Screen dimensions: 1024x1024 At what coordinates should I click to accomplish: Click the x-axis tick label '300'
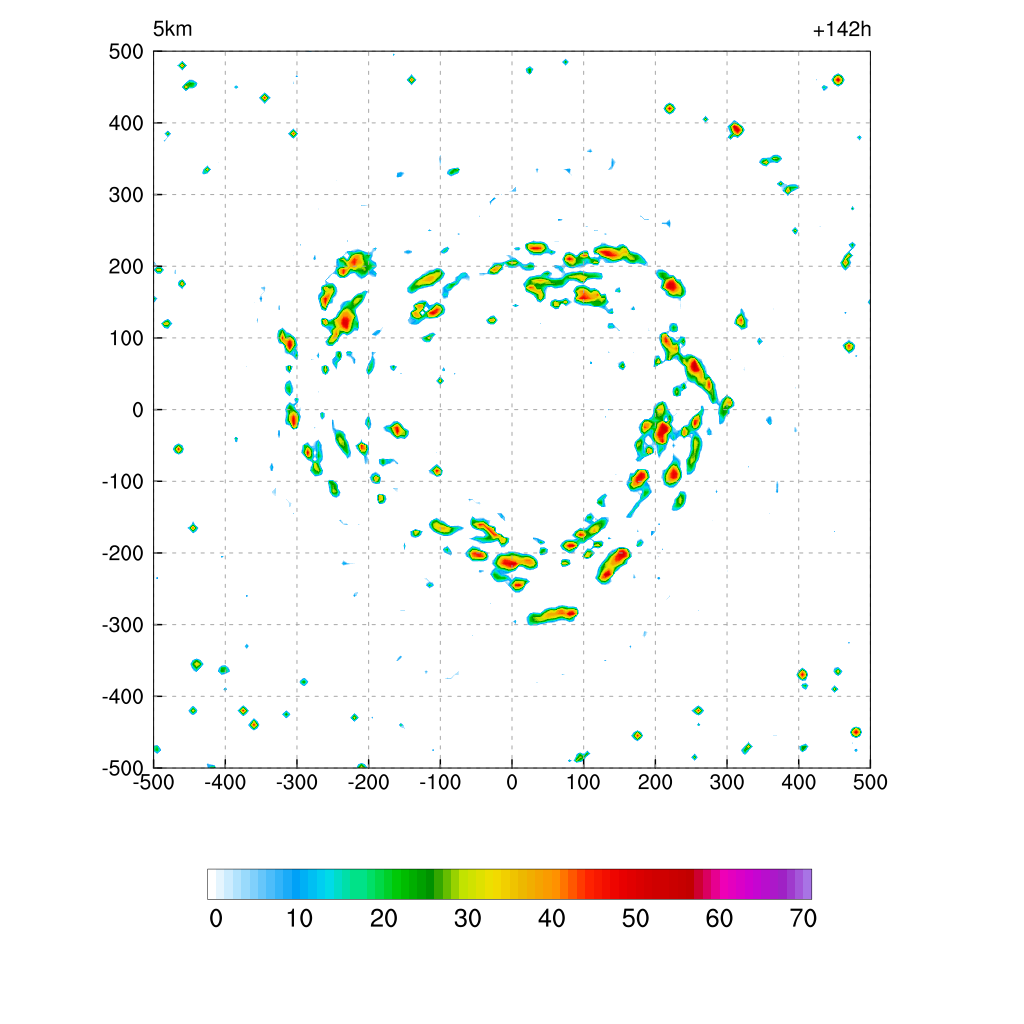pyautogui.click(x=727, y=782)
